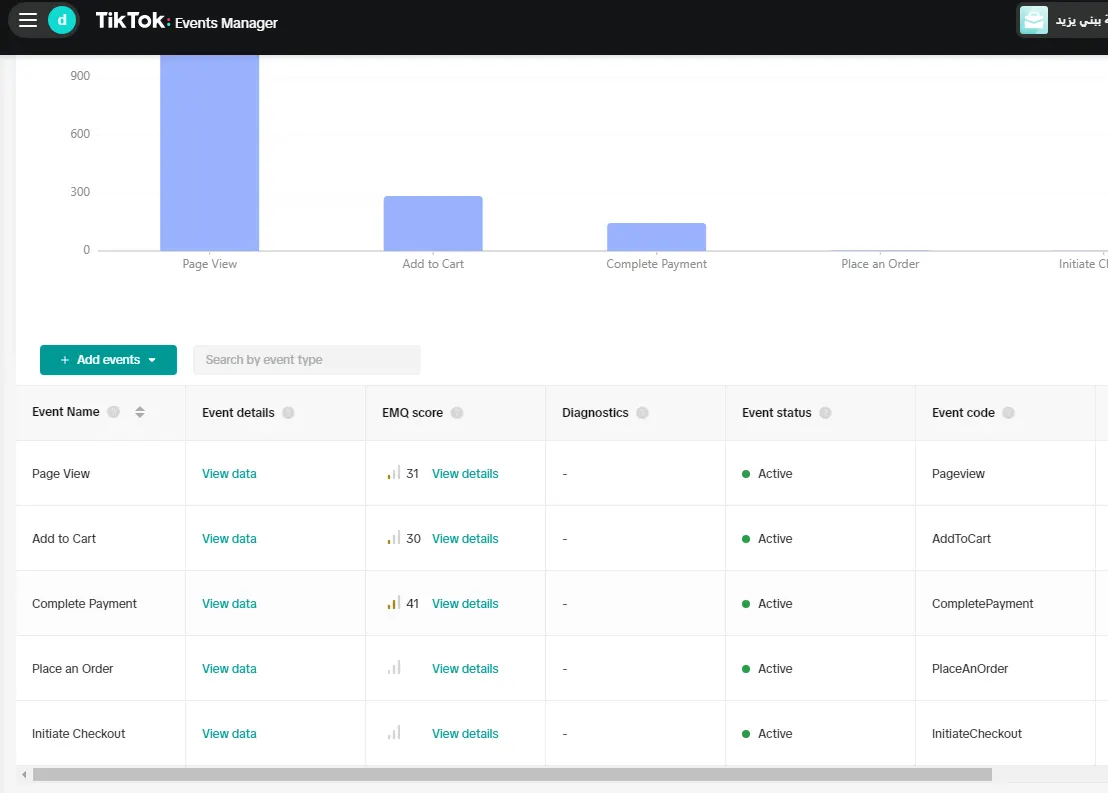The width and height of the screenshot is (1108, 793).
Task: Open View data for Page View
Action: point(229,474)
